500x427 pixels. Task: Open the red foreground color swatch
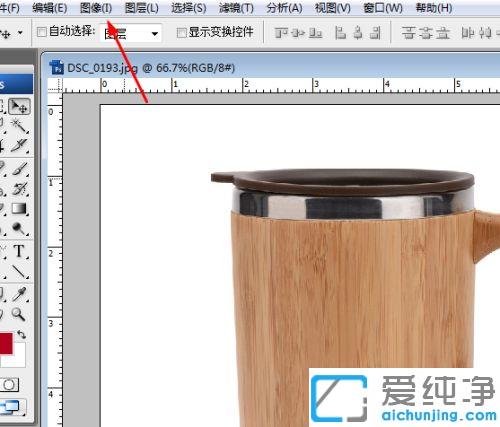coord(6,343)
